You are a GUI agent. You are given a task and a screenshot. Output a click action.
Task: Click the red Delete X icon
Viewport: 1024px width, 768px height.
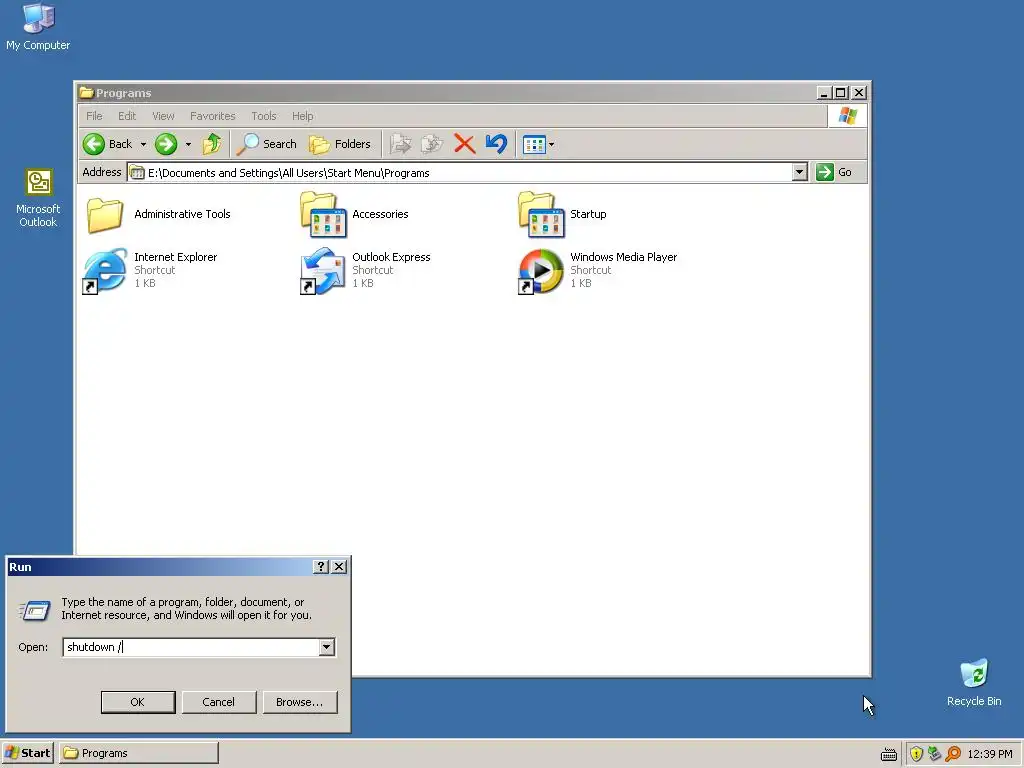(x=464, y=144)
